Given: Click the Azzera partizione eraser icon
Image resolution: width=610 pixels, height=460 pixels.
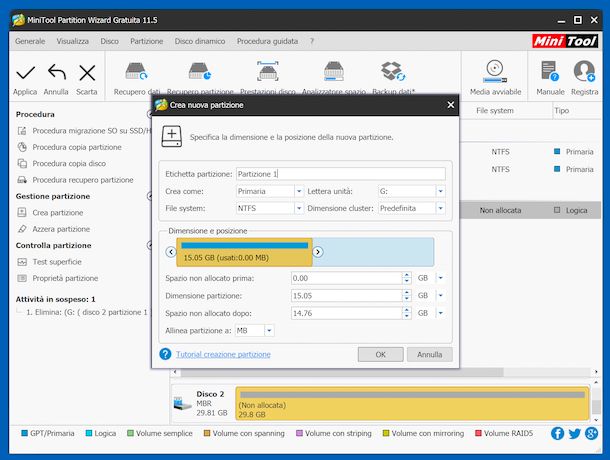Looking at the screenshot, I should (x=22, y=229).
